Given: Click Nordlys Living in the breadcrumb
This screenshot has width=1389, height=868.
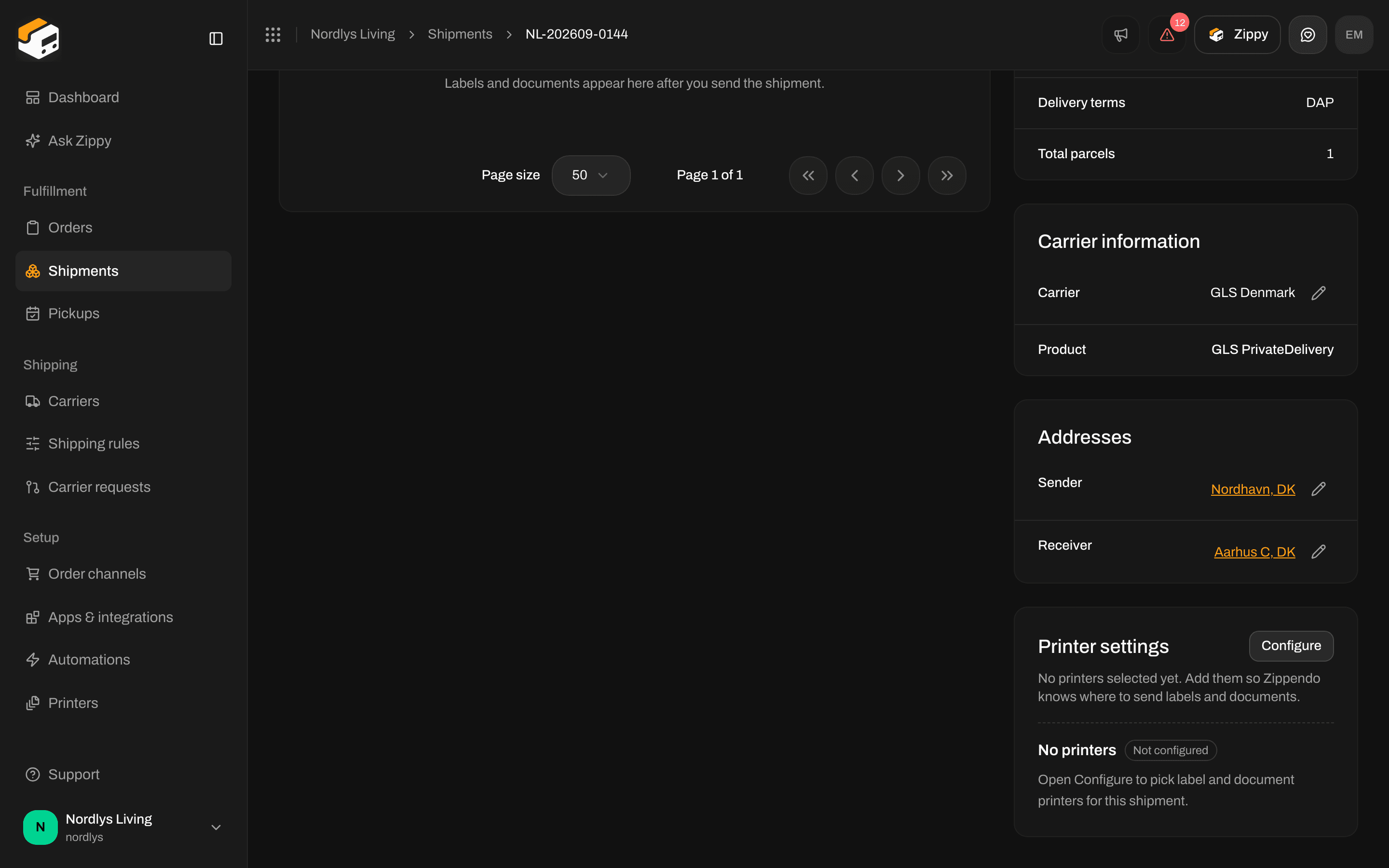Looking at the screenshot, I should (353, 34).
